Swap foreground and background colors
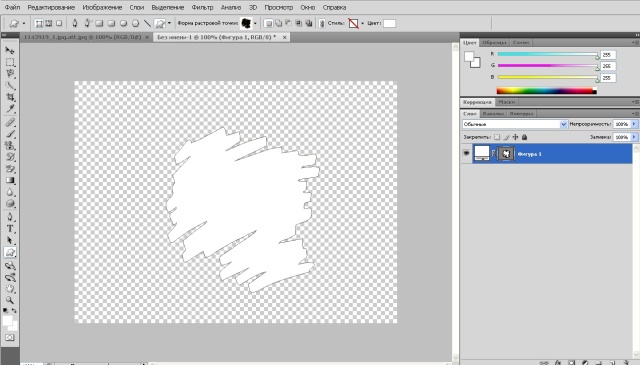The width and height of the screenshot is (640, 365). click(14, 311)
